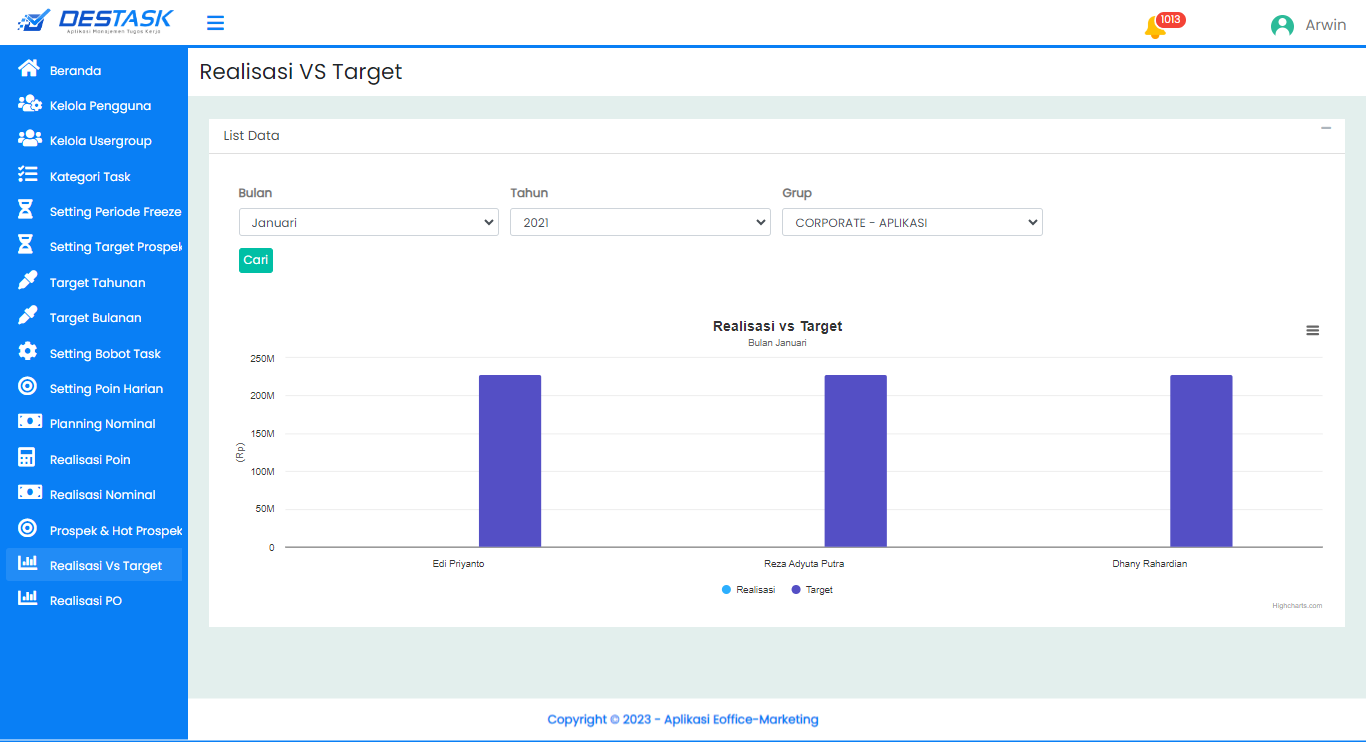Image resolution: width=1366 pixels, height=742 pixels.
Task: Click the Setting Bobot Task gear icon
Action: (x=29, y=352)
